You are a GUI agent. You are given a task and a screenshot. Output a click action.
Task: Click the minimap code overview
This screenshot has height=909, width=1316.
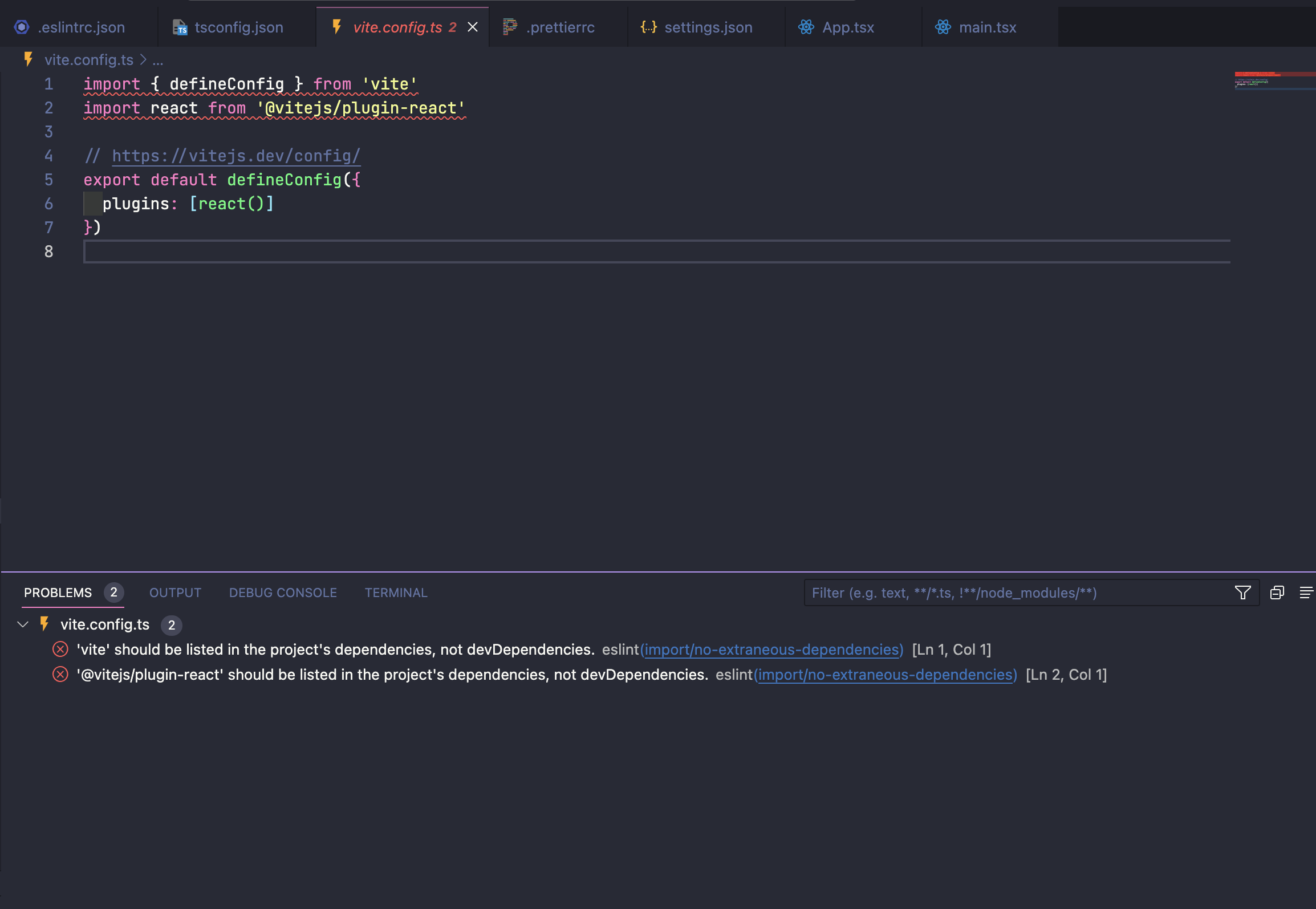pyautogui.click(x=1274, y=81)
